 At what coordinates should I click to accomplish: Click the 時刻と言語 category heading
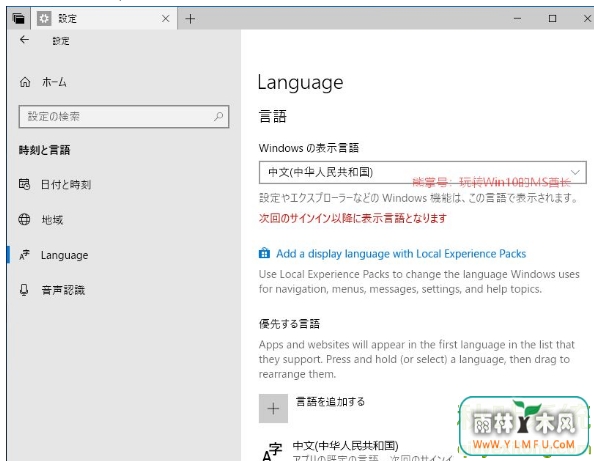[44, 150]
